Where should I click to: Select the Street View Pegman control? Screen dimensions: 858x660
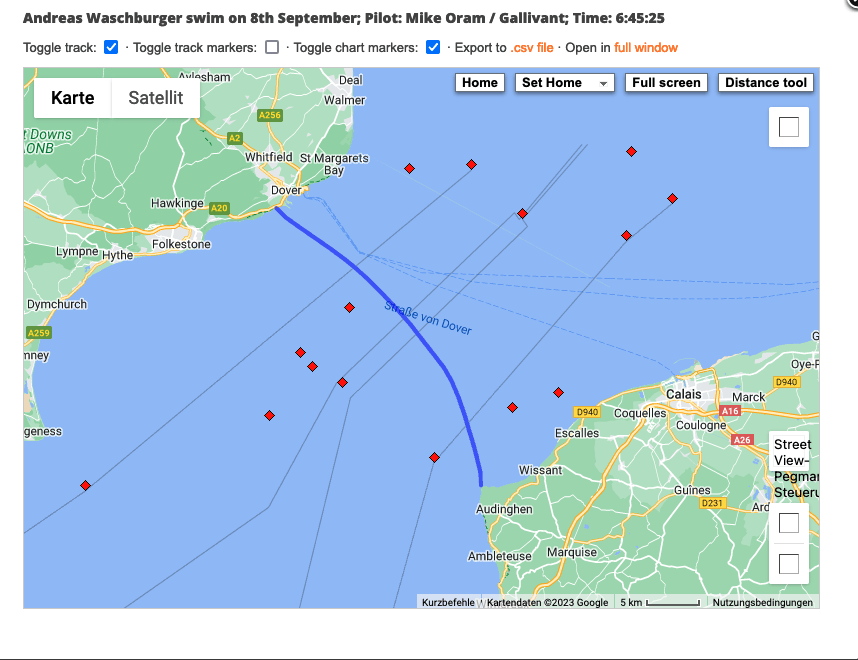793,468
